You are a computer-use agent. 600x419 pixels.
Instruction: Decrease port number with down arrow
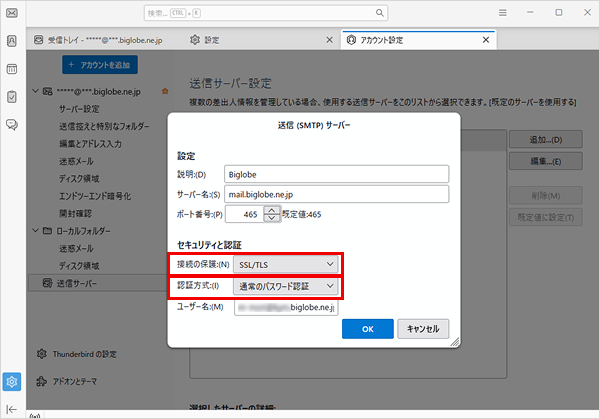(x=272, y=218)
